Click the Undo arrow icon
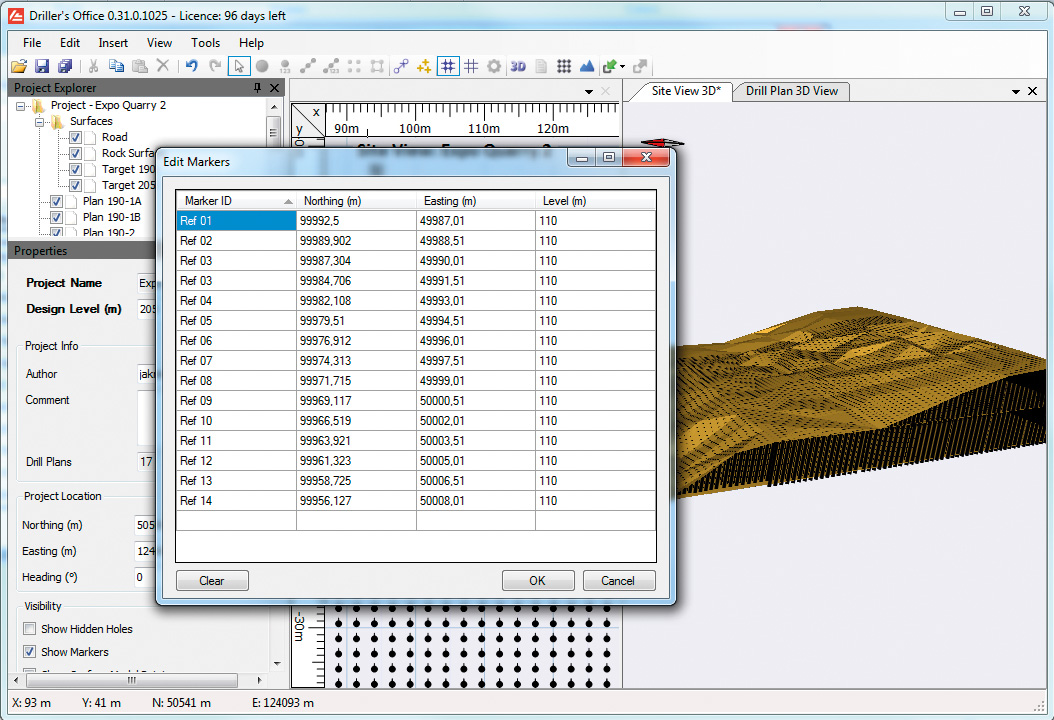 [x=191, y=66]
